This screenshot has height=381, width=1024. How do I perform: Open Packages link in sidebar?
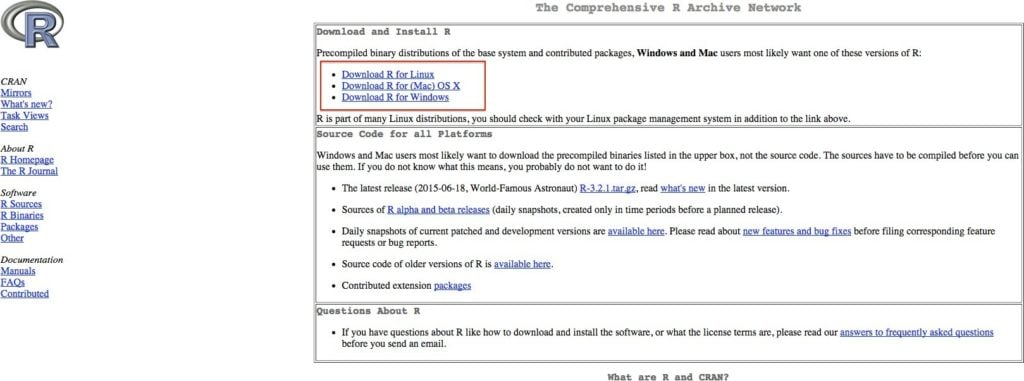click(19, 227)
